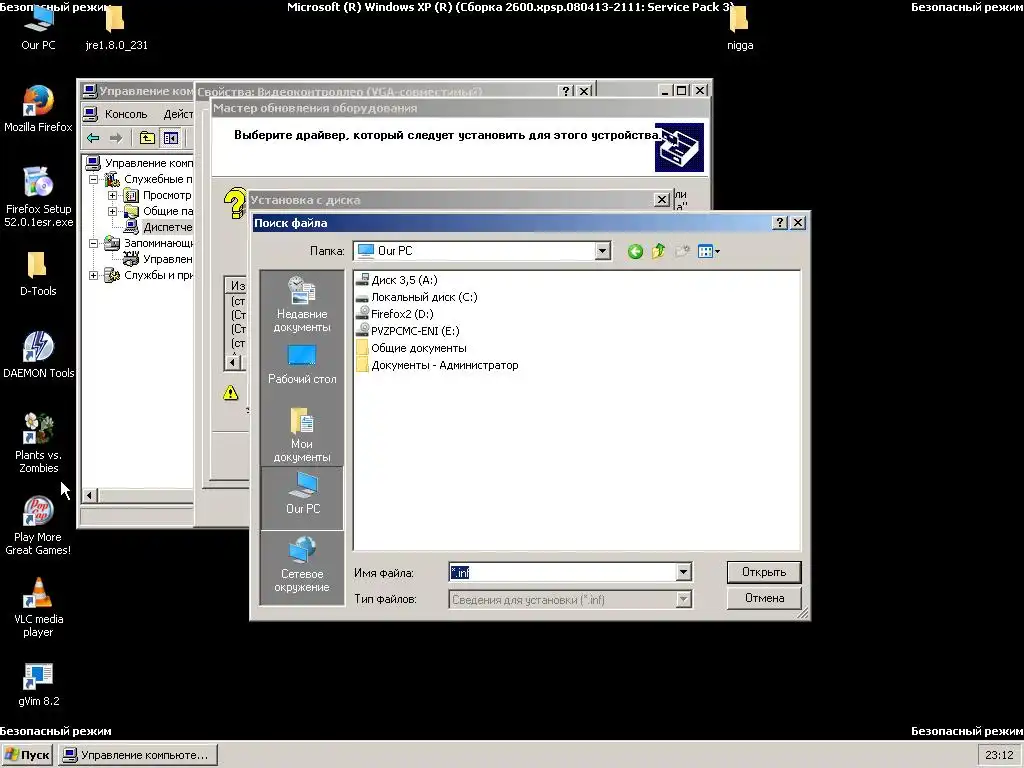Click back arrow in Управление компьютером toolbar
The width and height of the screenshot is (1024, 768).
(x=93, y=138)
